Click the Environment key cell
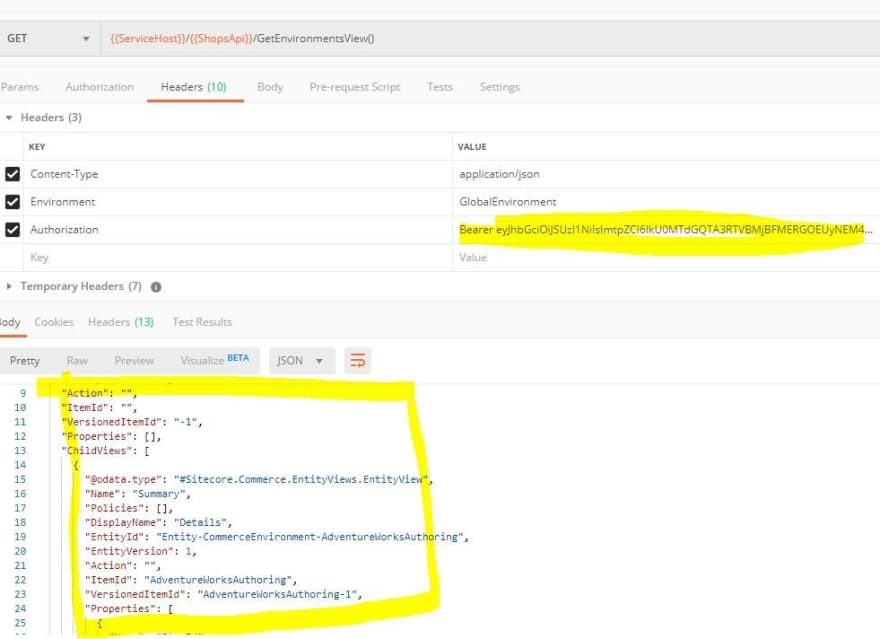Image resolution: width=880 pixels, height=639 pixels. (238, 201)
